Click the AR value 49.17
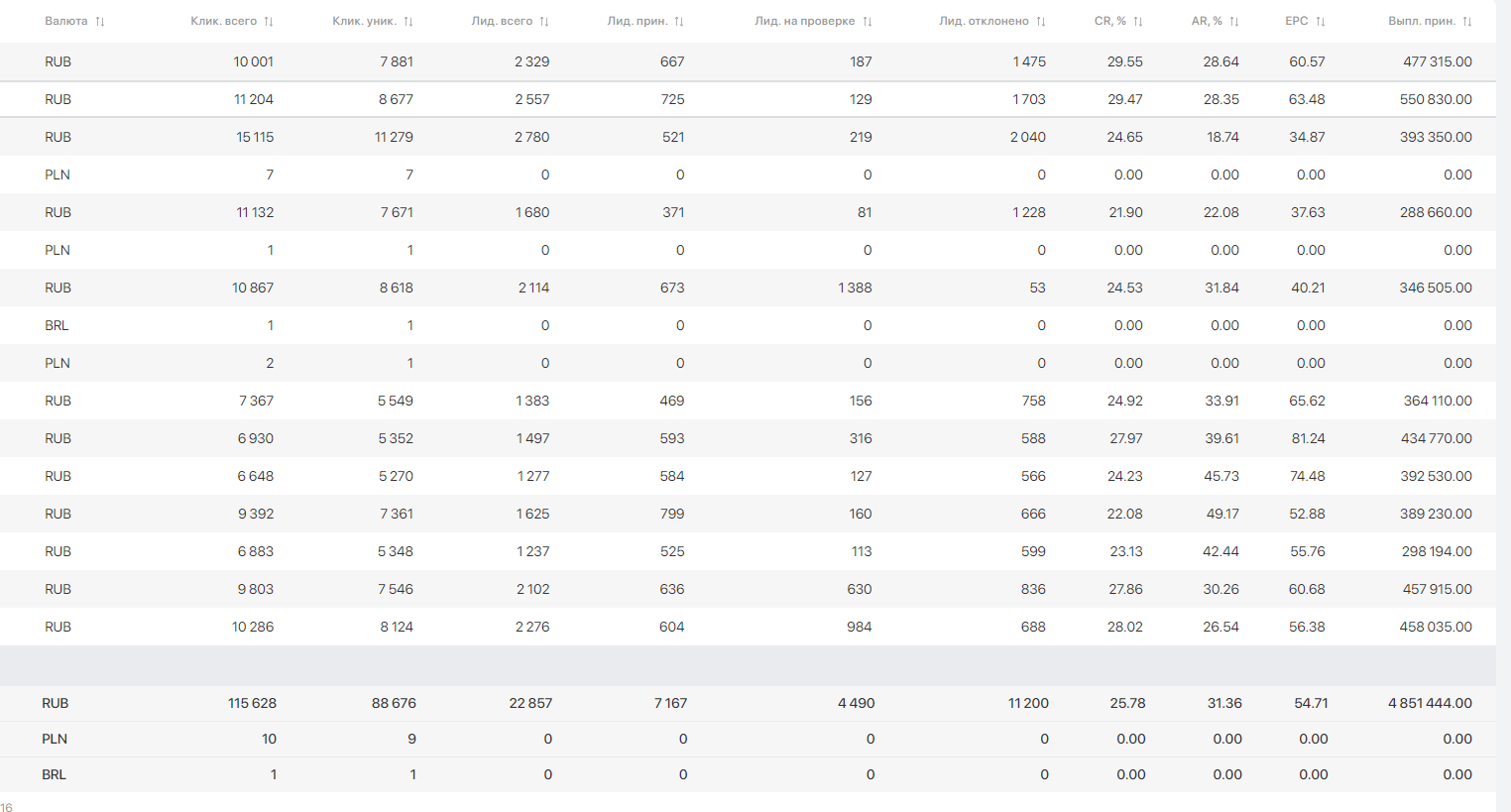 pos(1221,514)
